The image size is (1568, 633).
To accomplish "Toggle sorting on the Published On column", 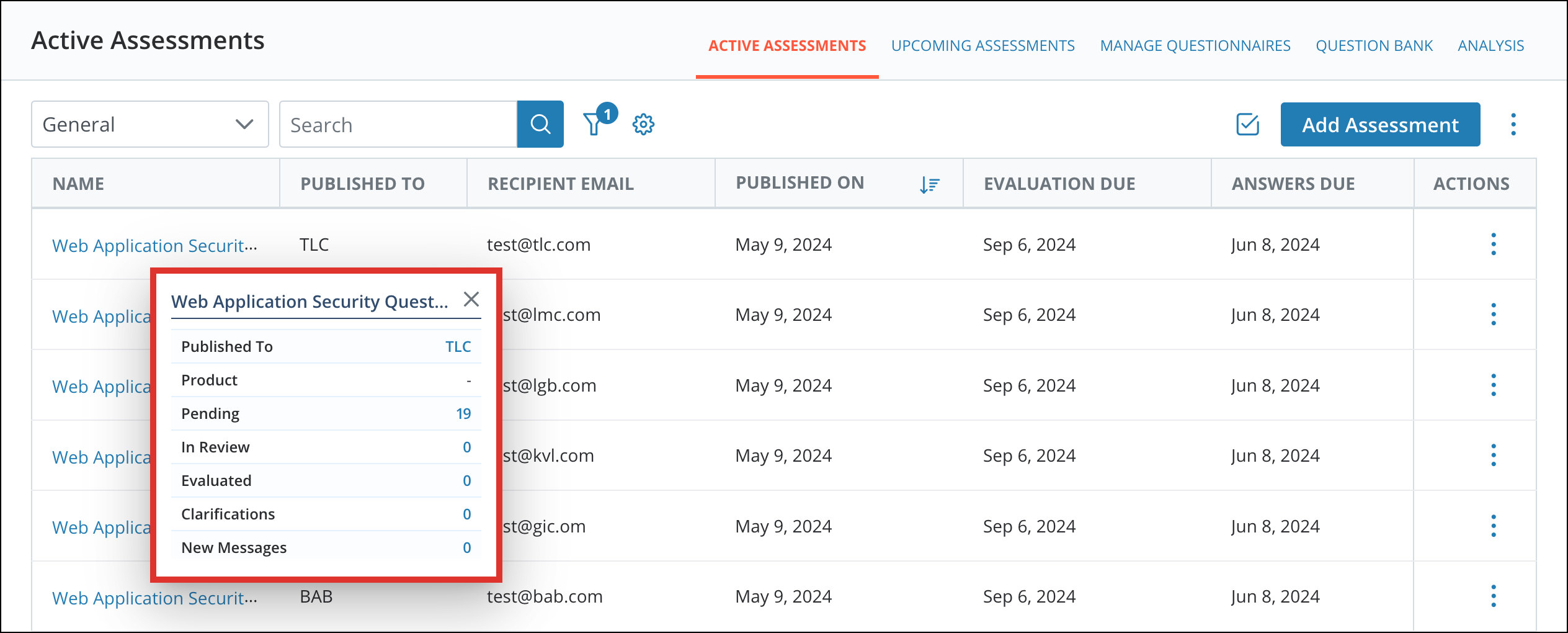I will (x=800, y=182).
